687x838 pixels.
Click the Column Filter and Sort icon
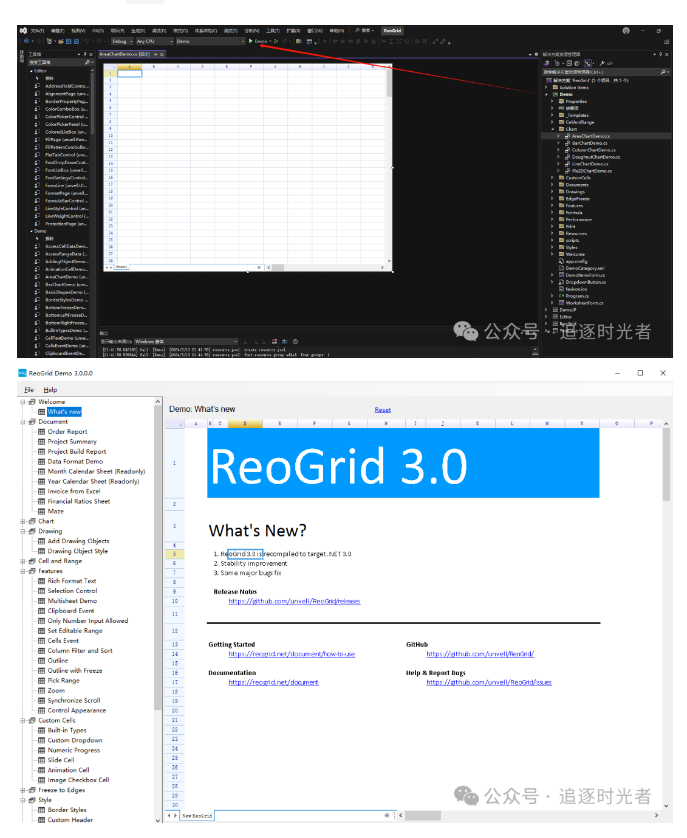[x=42, y=651]
